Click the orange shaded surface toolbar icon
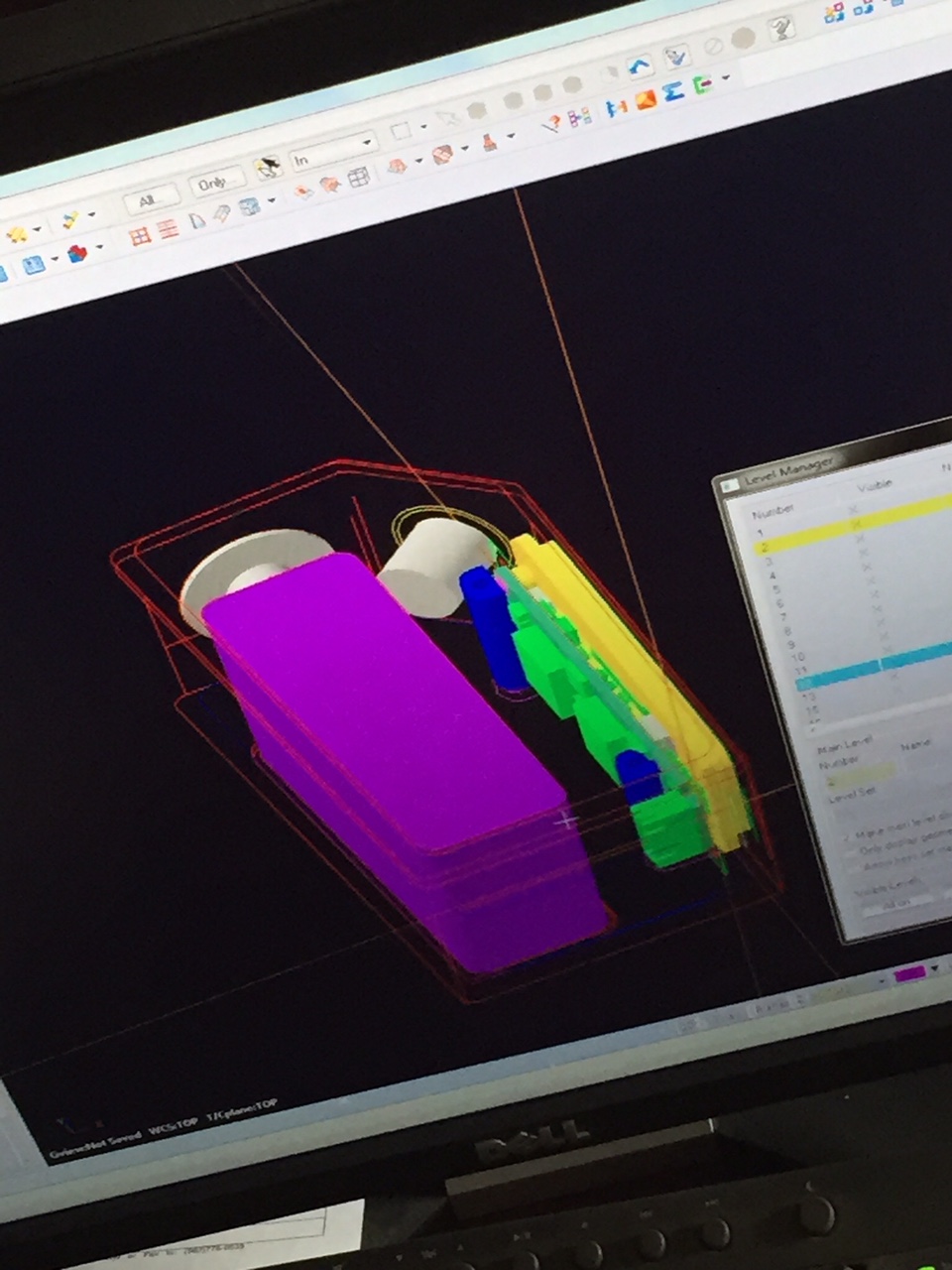Viewport: 952px width, 1270px height. click(x=646, y=99)
